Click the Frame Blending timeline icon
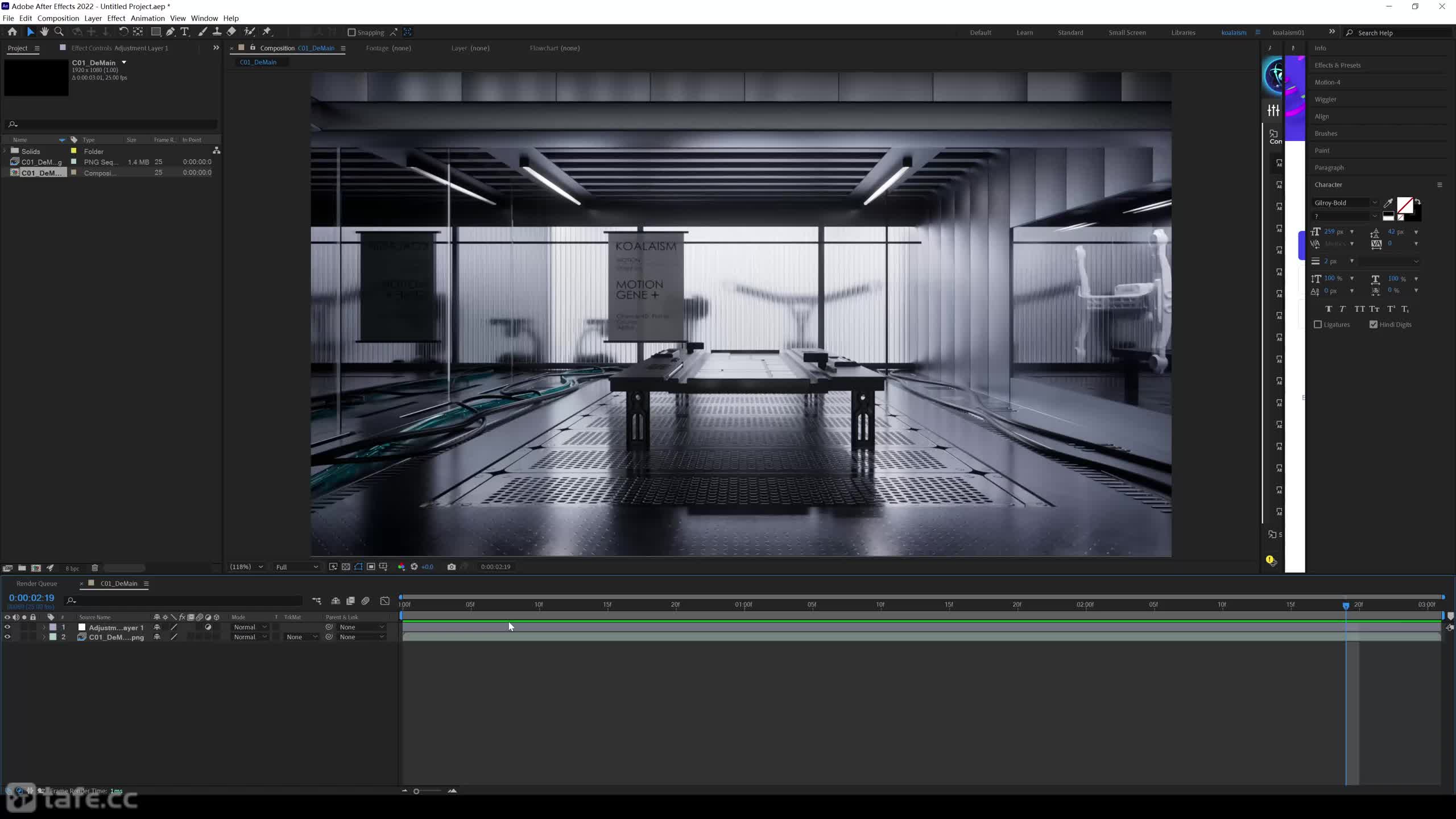 [350, 601]
